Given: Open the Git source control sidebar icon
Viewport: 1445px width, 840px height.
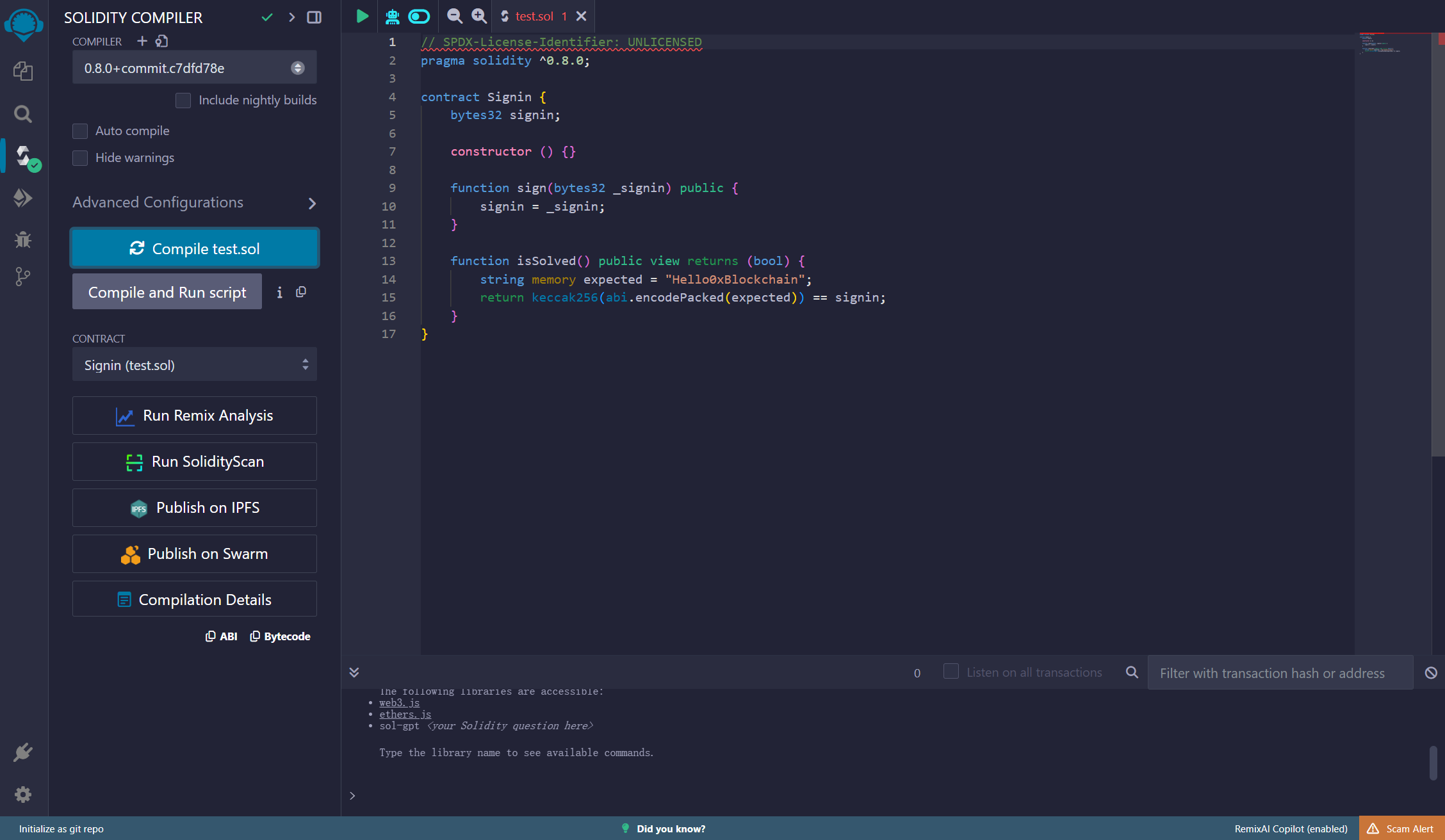Looking at the screenshot, I should tap(23, 277).
